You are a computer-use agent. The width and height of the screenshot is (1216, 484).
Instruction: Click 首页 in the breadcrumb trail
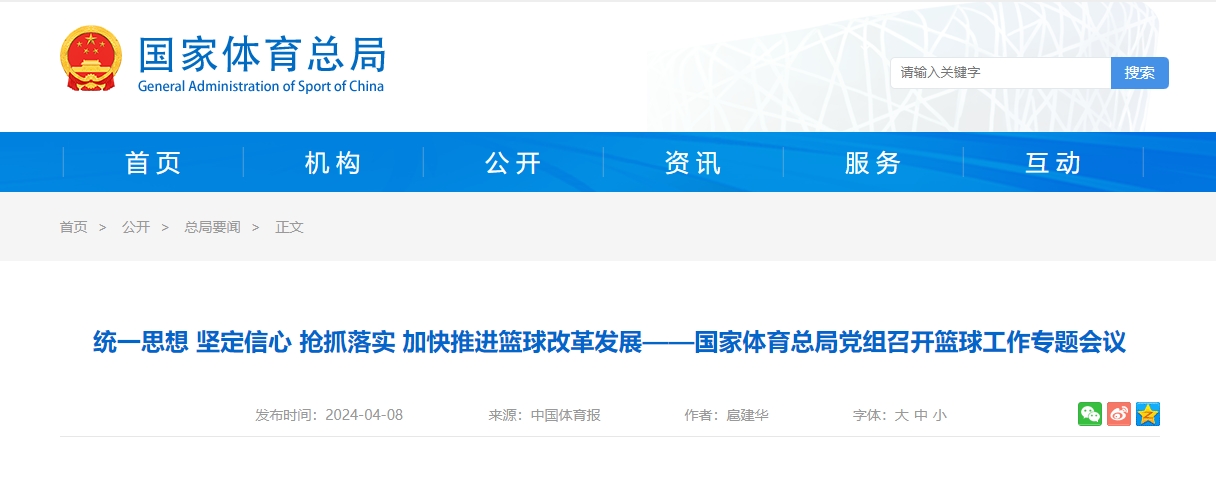(73, 227)
